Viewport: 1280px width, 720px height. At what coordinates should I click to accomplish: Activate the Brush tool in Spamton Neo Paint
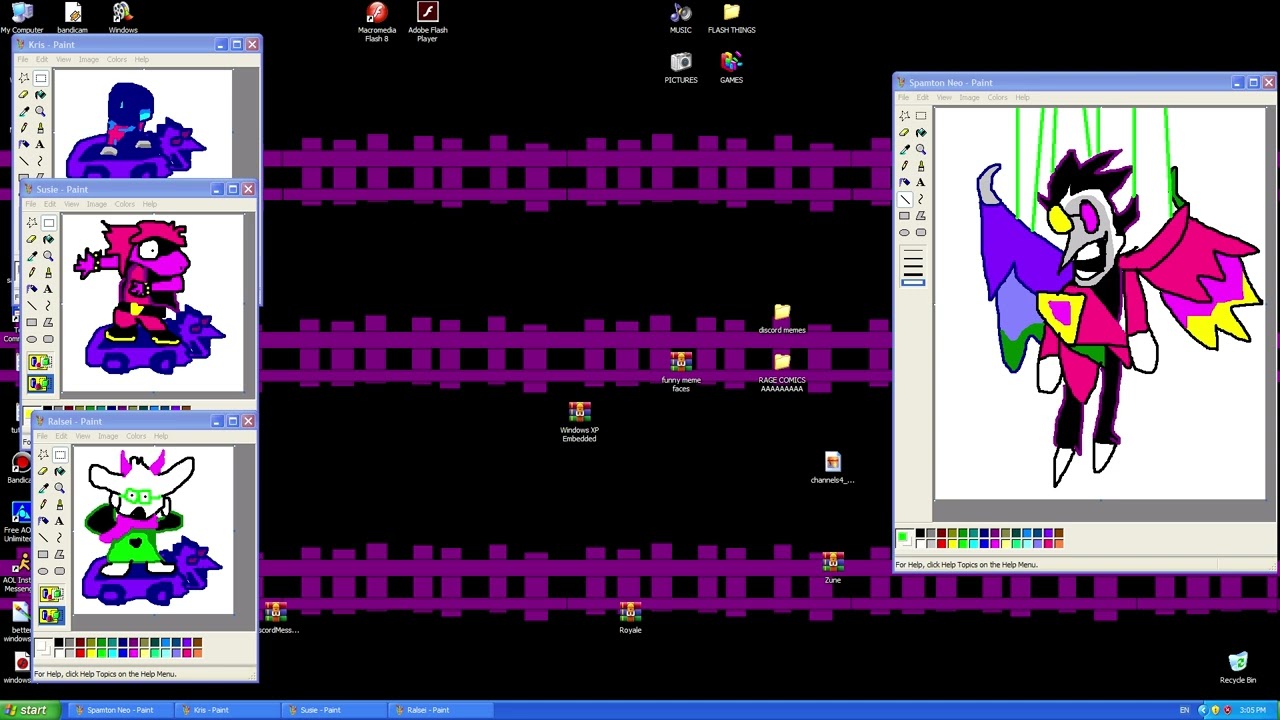921,166
